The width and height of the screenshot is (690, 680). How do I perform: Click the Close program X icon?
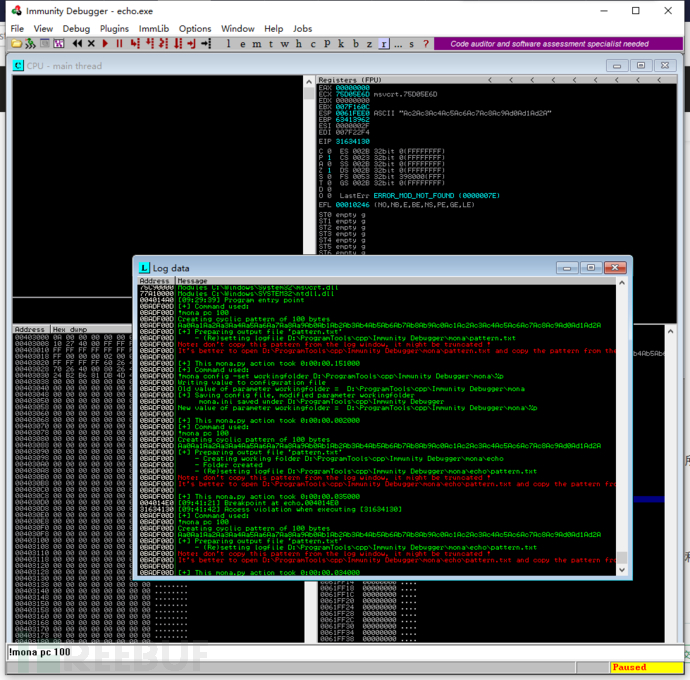coord(91,44)
